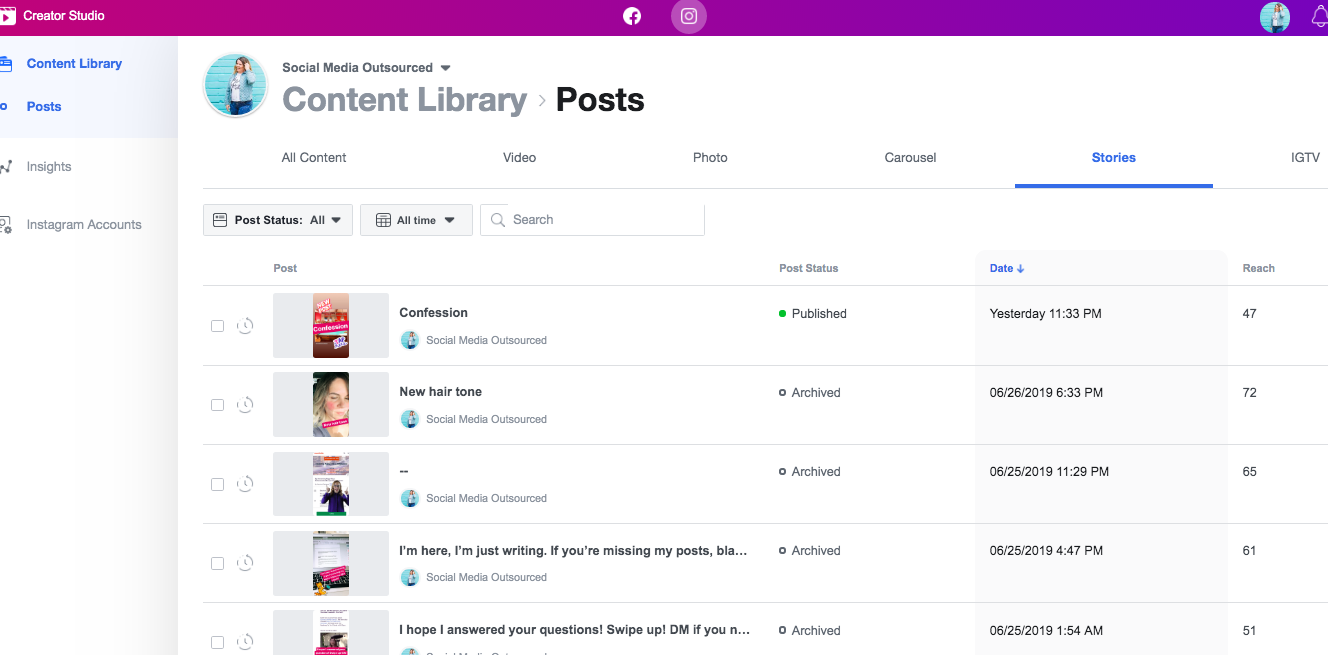This screenshot has height=655, width=1328.
Task: Click the Creator Studio logo icon
Action: coord(7,16)
